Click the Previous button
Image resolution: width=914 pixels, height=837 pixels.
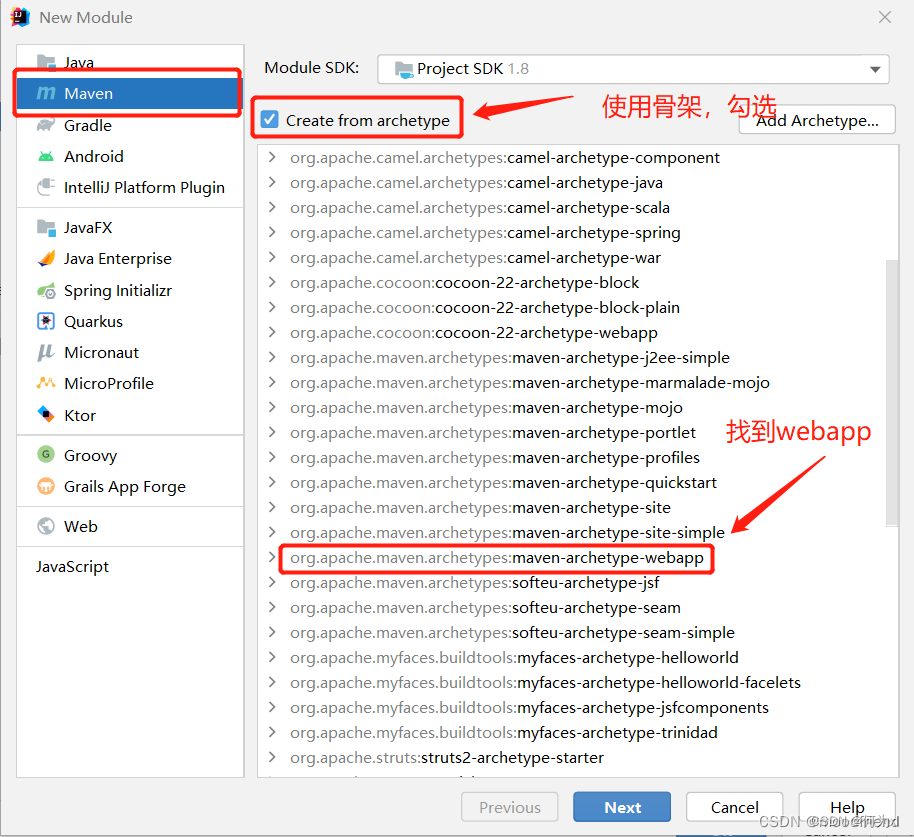point(509,807)
